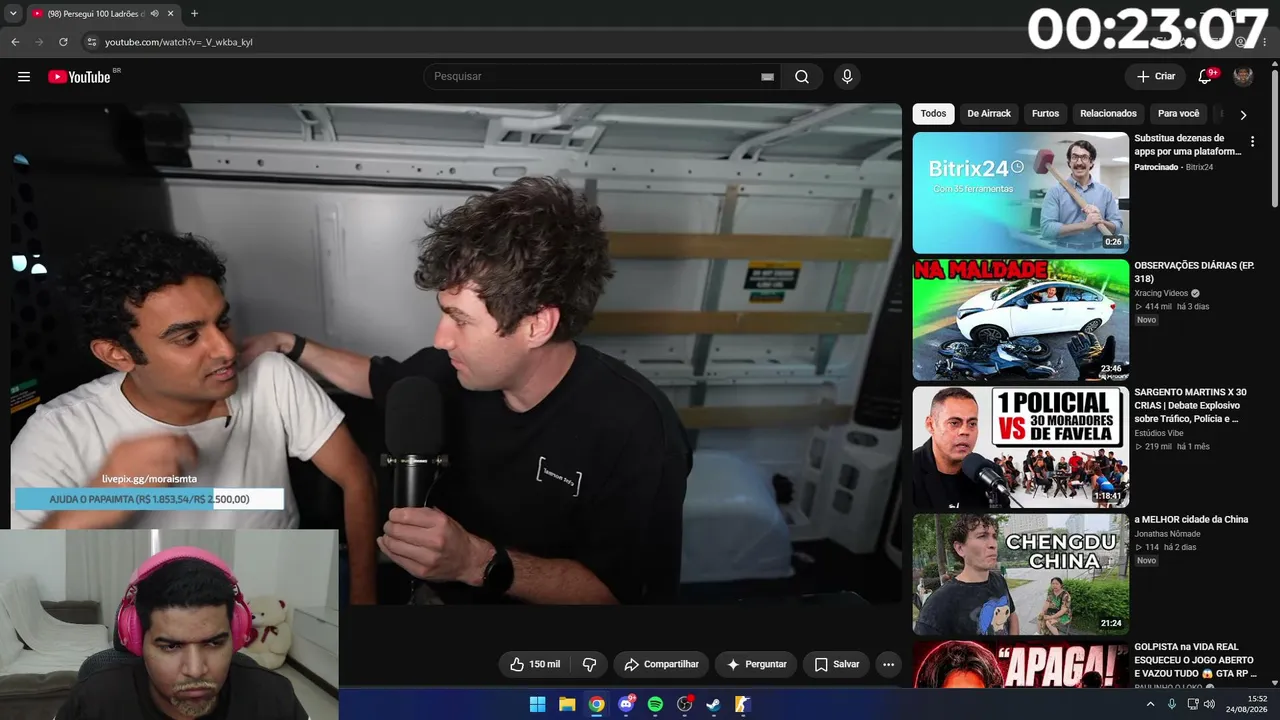Switch to Chrome in the taskbar
Screen dimensions: 1280x720
click(596, 704)
